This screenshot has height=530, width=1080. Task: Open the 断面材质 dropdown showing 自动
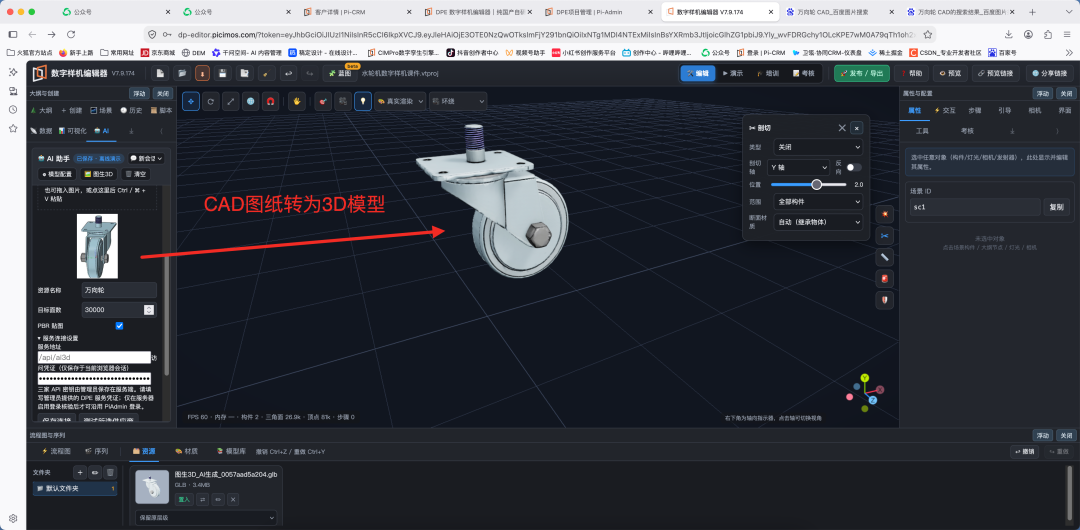coord(818,222)
